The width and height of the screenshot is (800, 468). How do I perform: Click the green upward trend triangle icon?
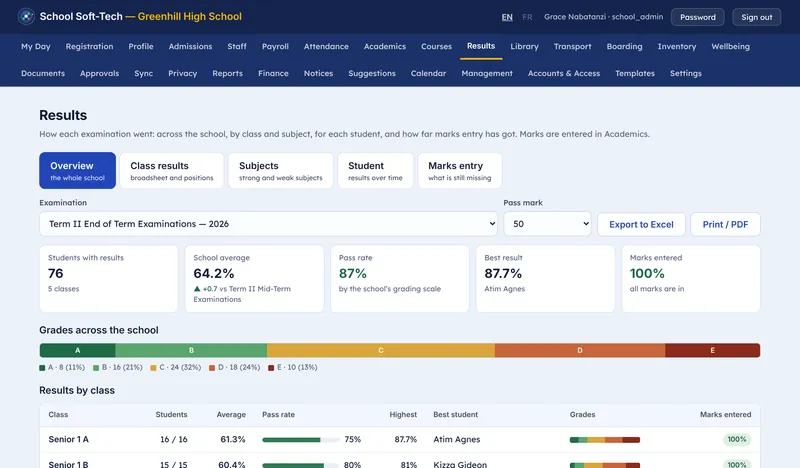(197, 289)
